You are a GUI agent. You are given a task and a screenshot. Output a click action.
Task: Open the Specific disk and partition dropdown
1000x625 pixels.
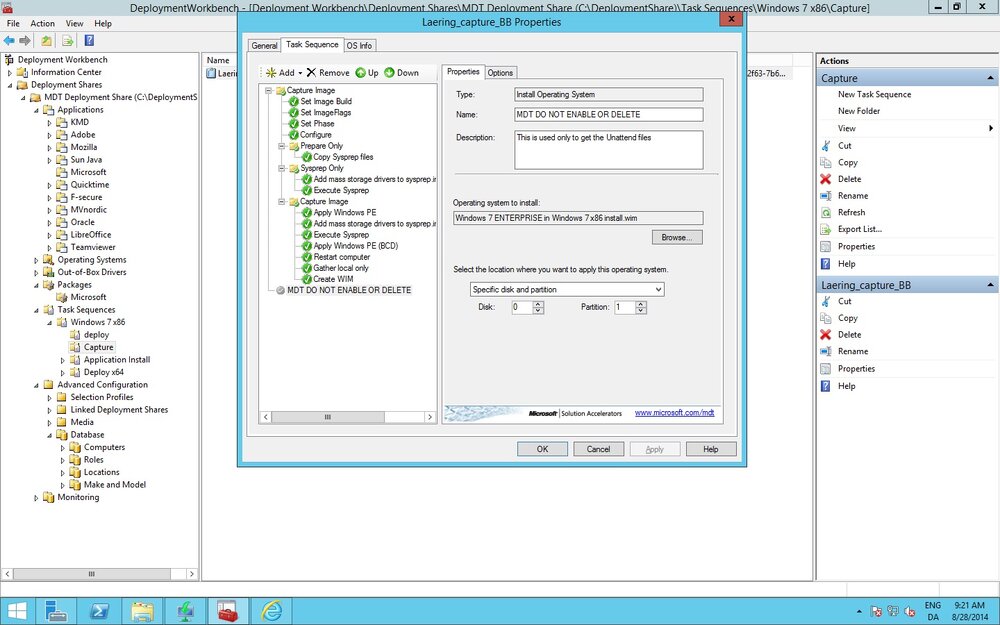(x=658, y=290)
